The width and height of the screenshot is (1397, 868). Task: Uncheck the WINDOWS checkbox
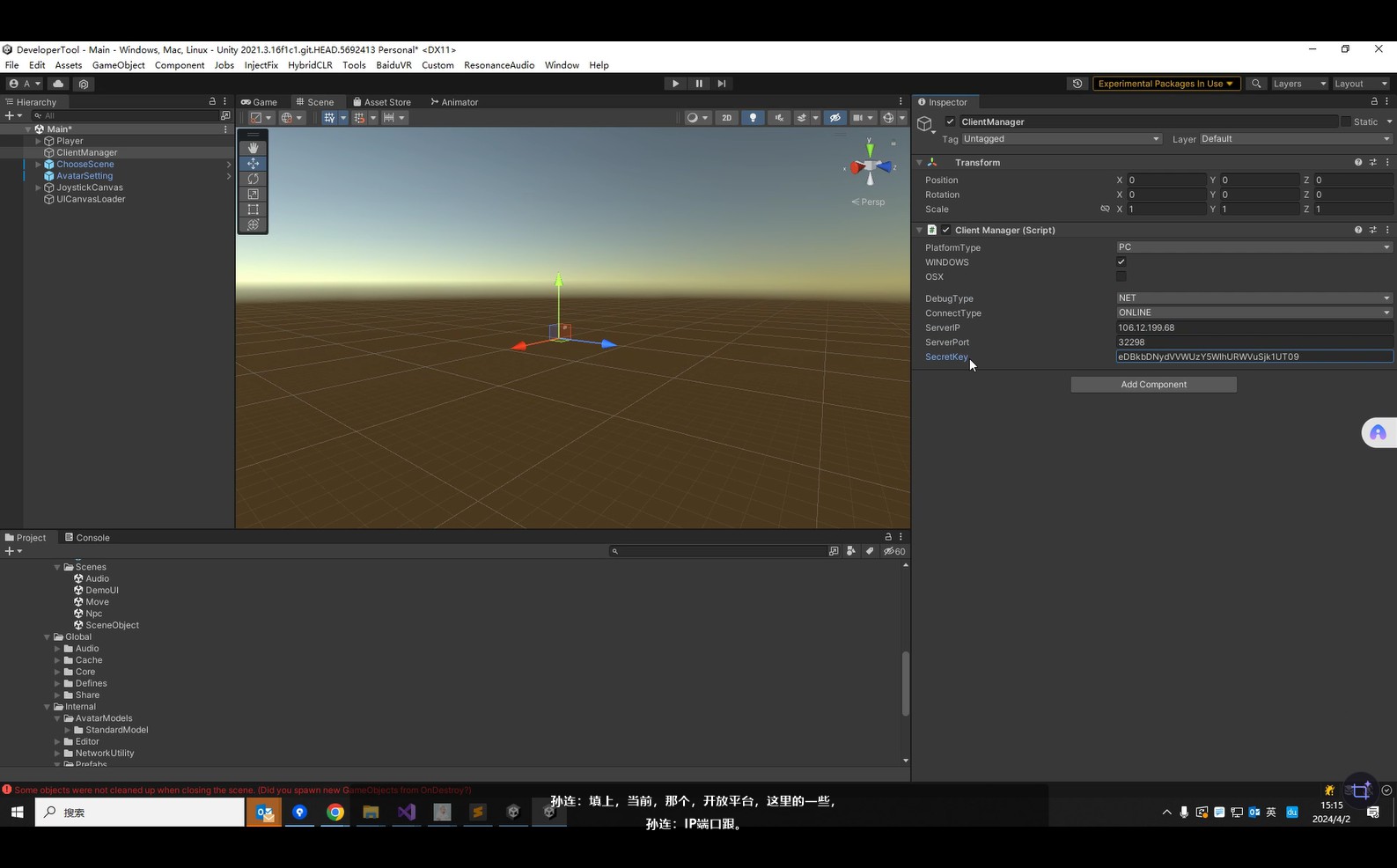click(1121, 261)
